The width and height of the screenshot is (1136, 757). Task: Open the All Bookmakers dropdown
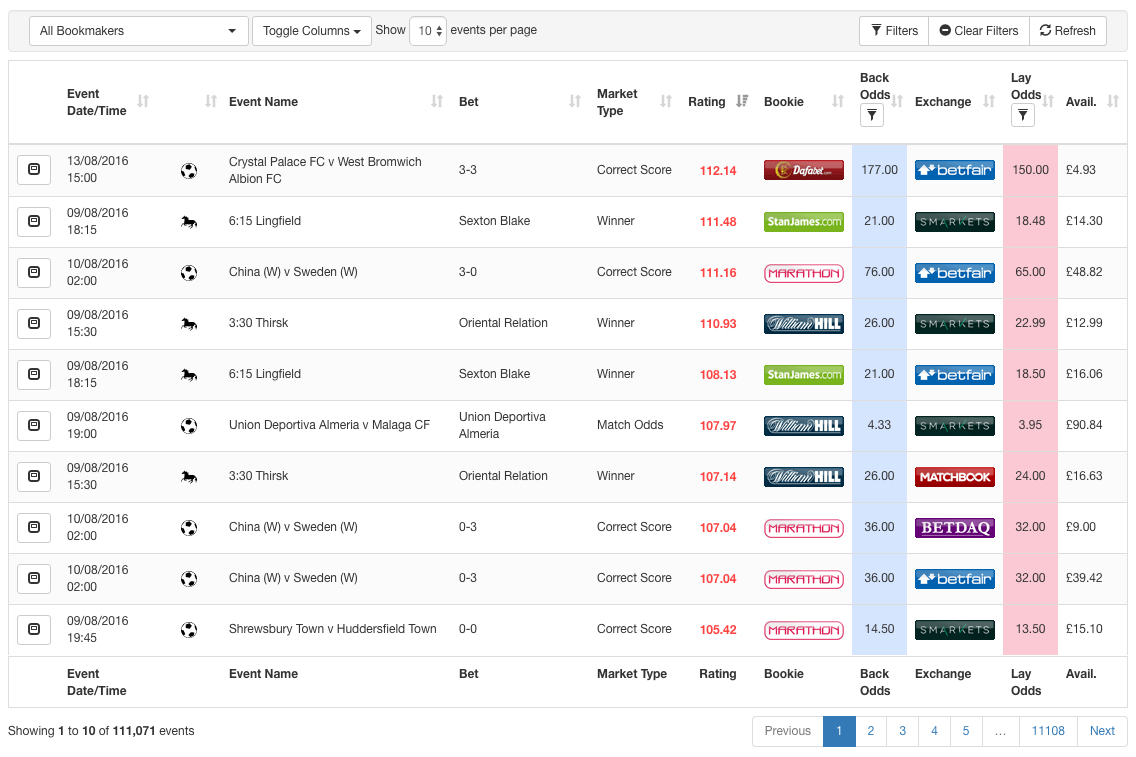[139, 31]
